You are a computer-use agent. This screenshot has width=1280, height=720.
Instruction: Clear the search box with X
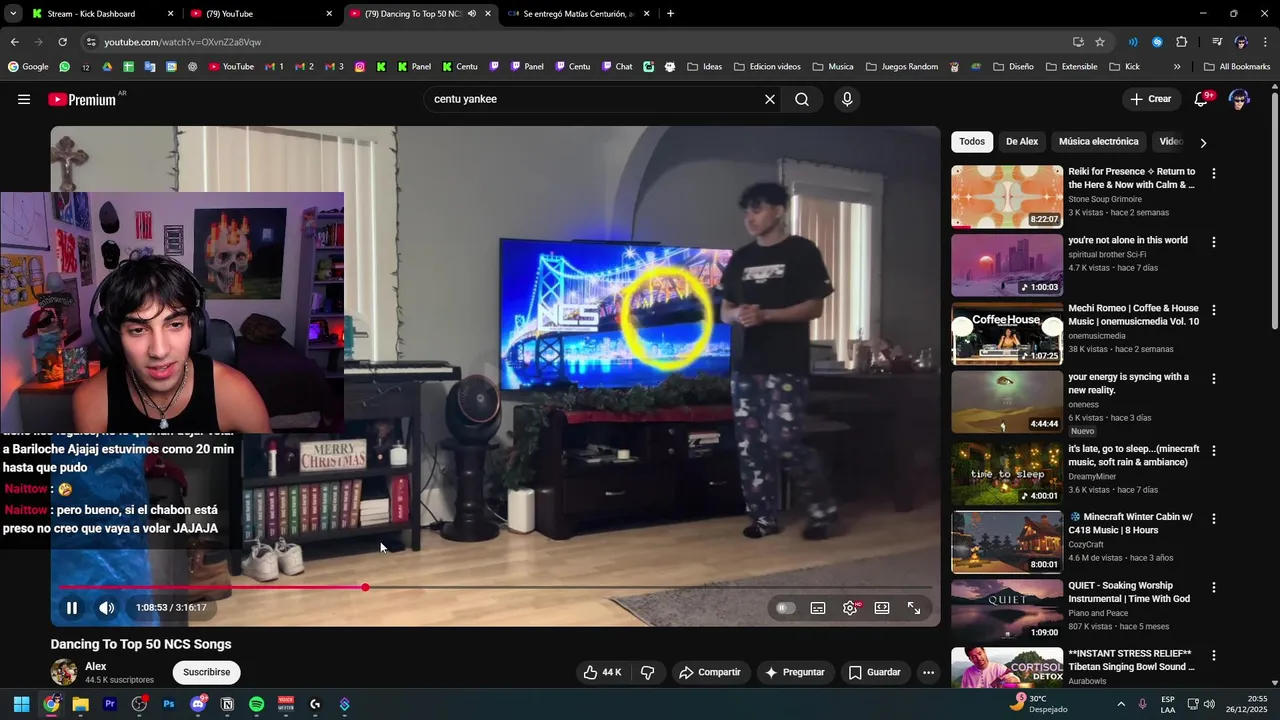(770, 99)
